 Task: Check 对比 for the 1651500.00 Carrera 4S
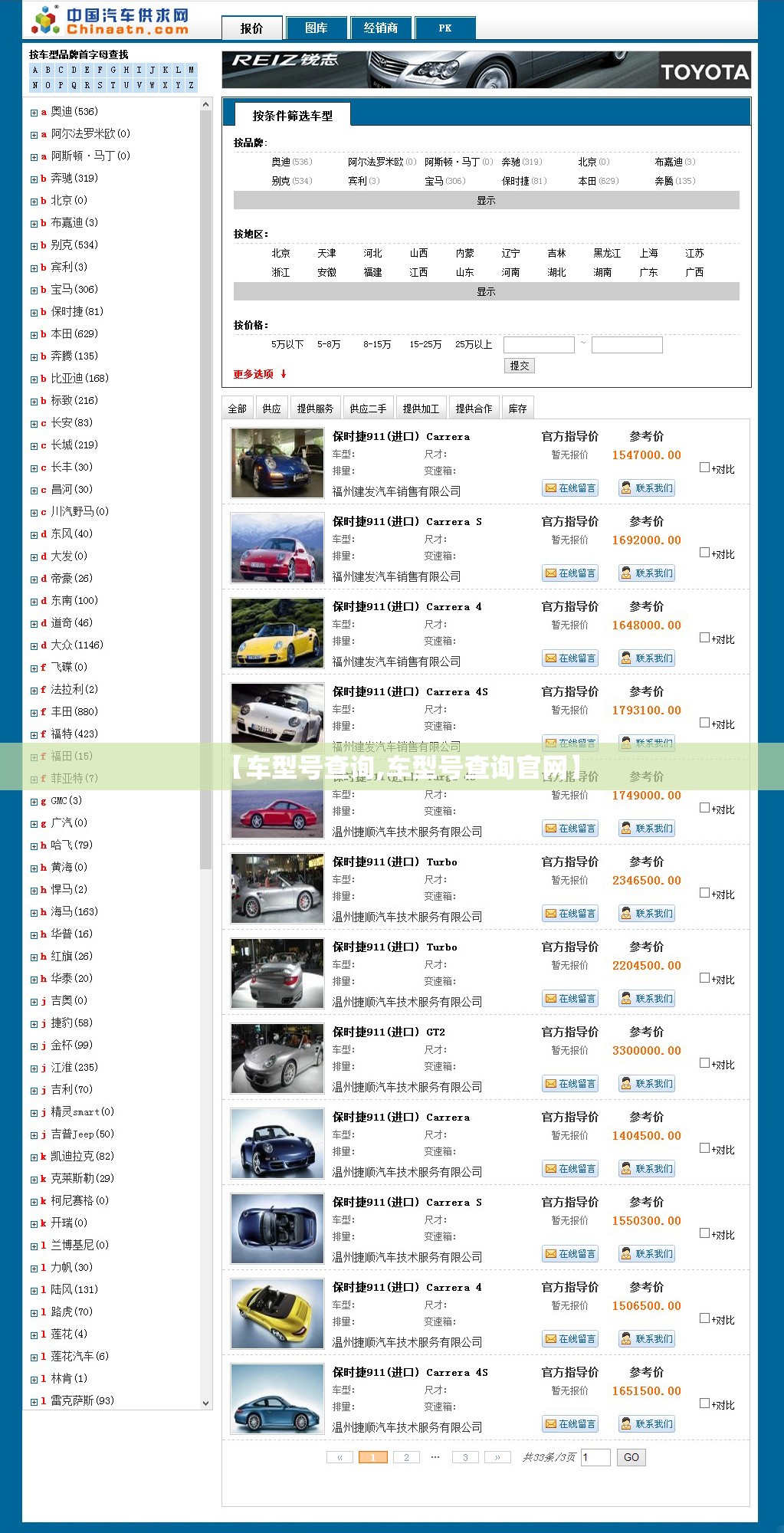click(704, 1403)
